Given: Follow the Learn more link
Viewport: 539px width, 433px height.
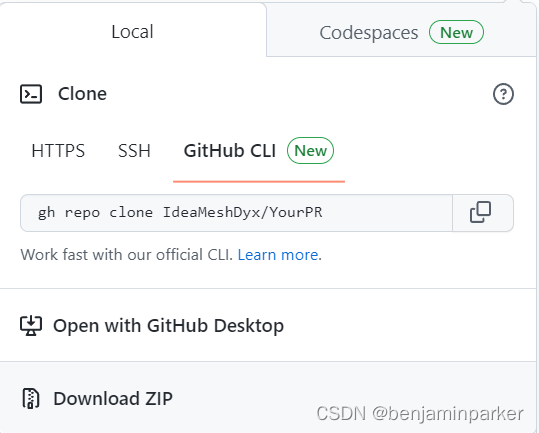Looking at the screenshot, I should point(278,255).
